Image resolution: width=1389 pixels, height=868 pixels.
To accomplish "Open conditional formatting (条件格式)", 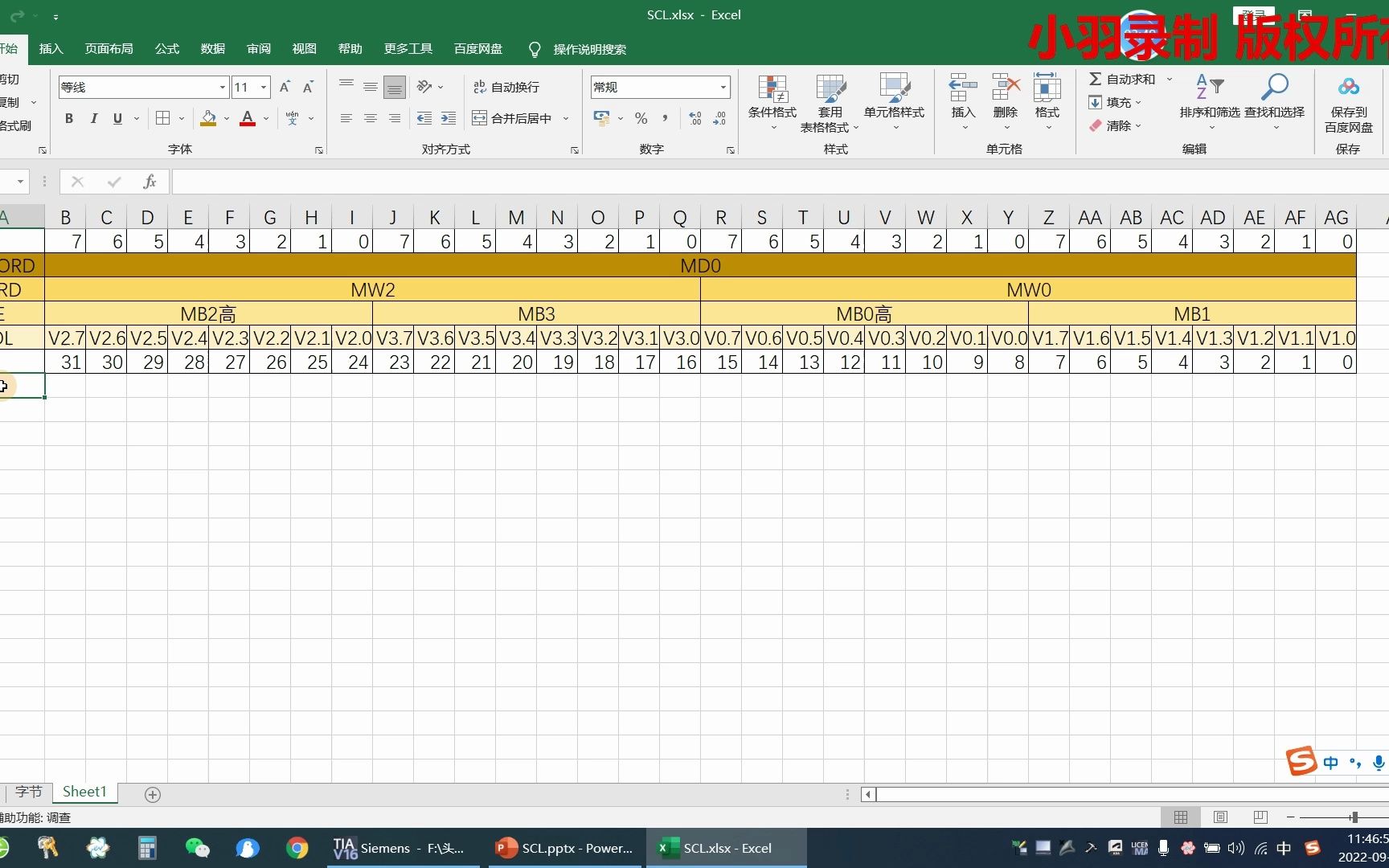I will (772, 102).
